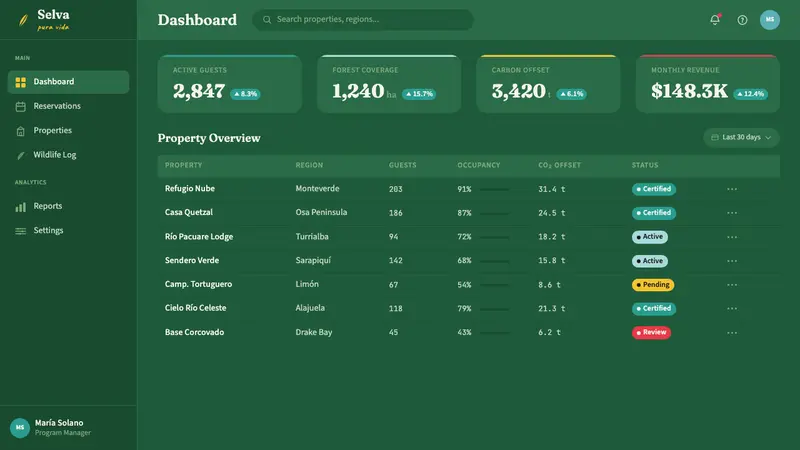800x450 pixels.
Task: Open the Monthly Revenue stat card
Action: click(708, 84)
